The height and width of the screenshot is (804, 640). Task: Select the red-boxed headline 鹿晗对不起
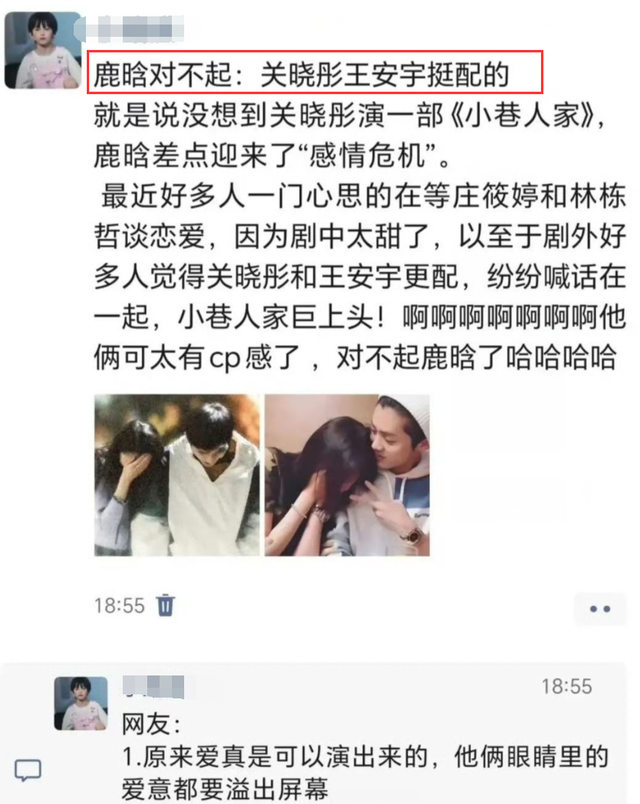315,72
